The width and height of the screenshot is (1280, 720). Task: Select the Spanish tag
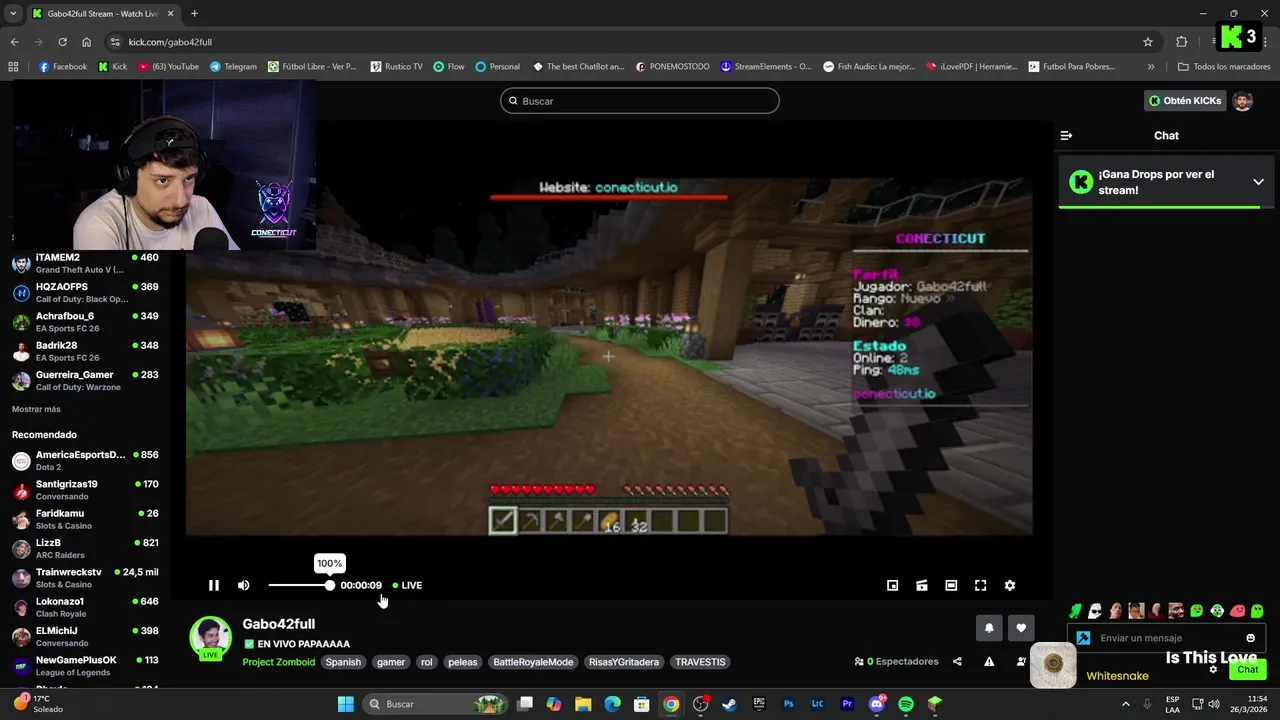[x=343, y=662]
